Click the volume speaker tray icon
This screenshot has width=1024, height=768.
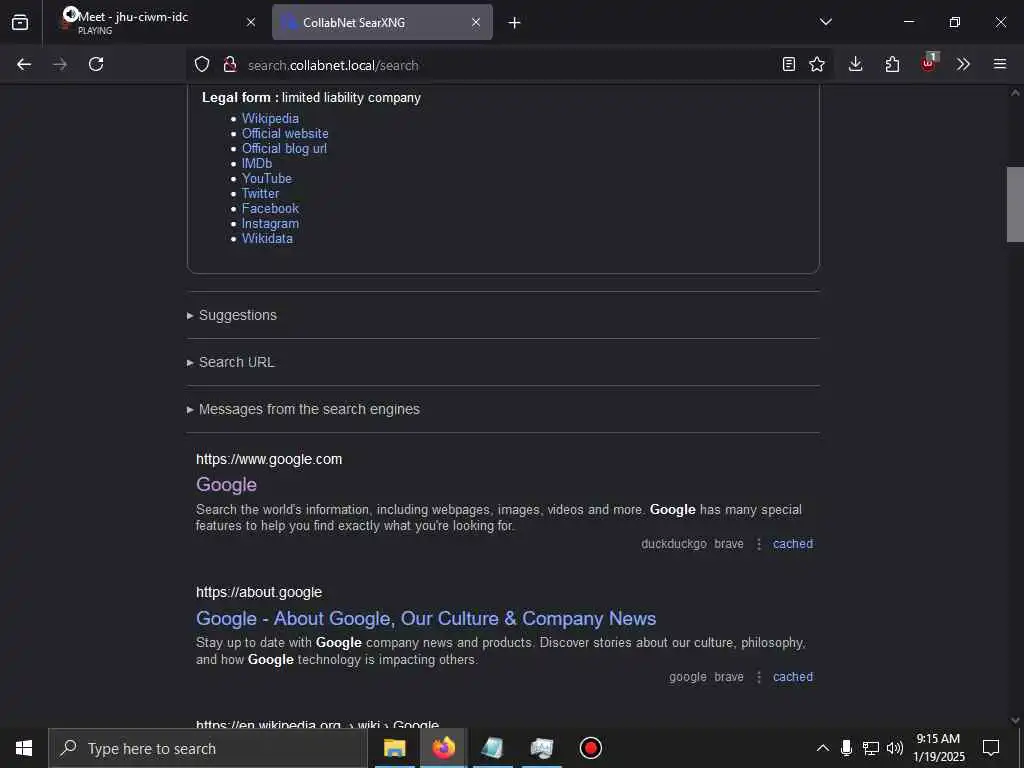895,748
